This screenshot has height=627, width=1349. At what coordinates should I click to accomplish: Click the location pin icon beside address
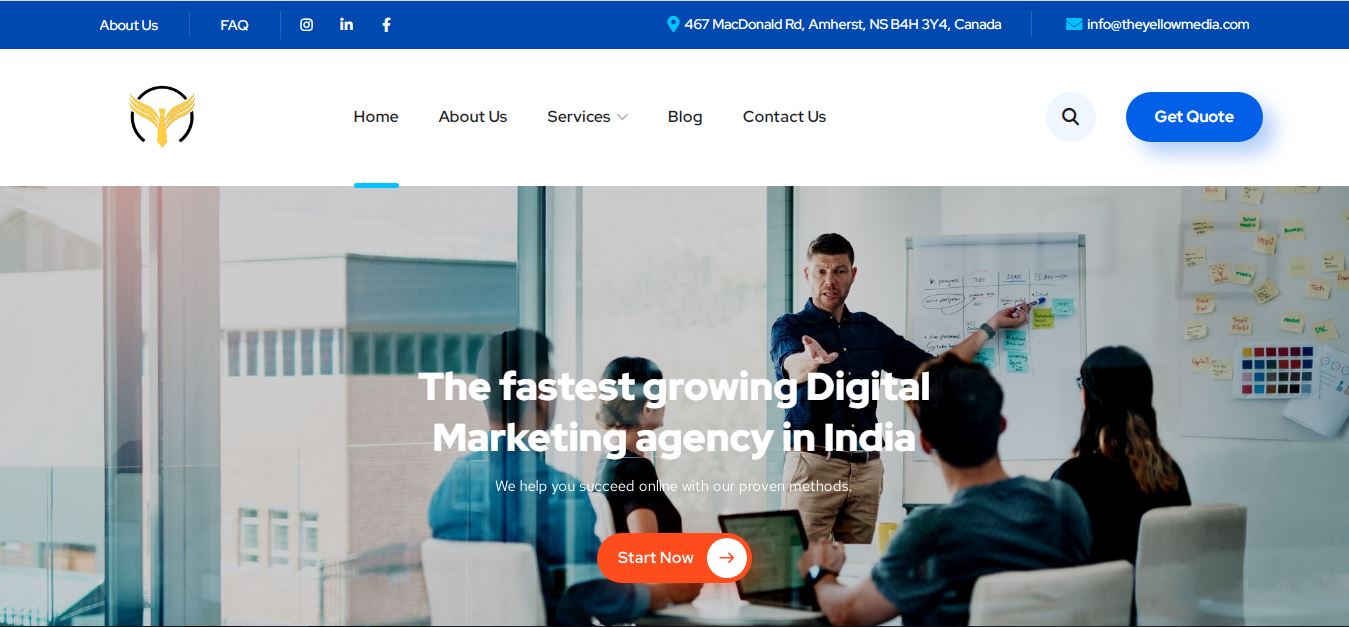(x=673, y=24)
